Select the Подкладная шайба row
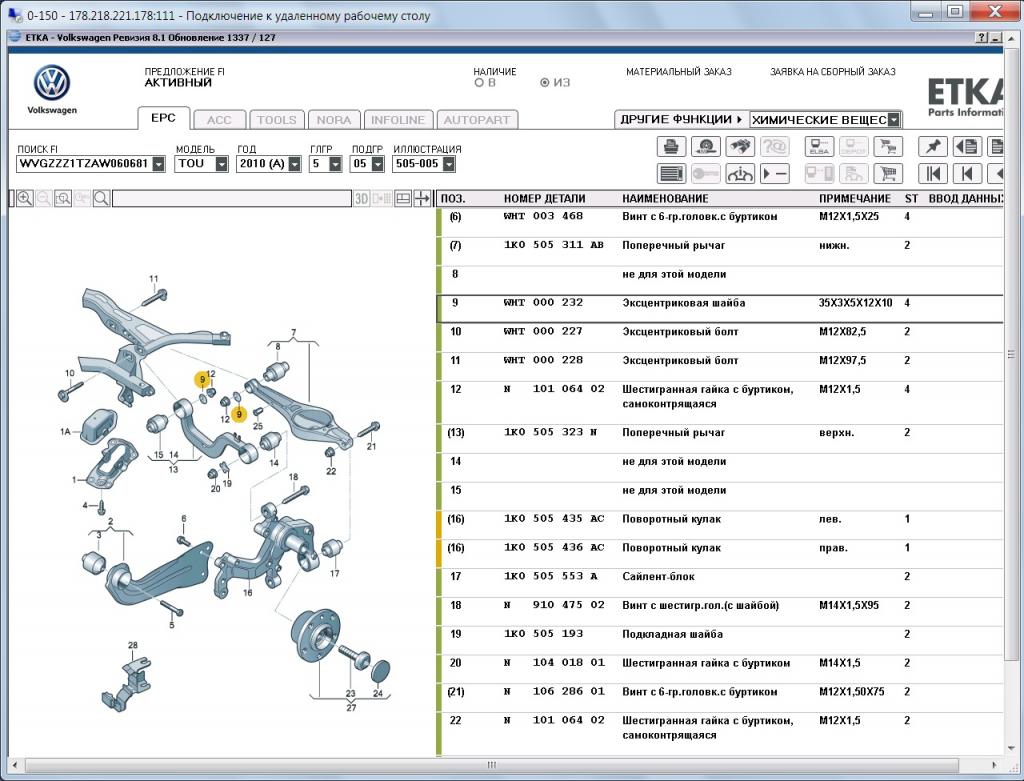 720,640
